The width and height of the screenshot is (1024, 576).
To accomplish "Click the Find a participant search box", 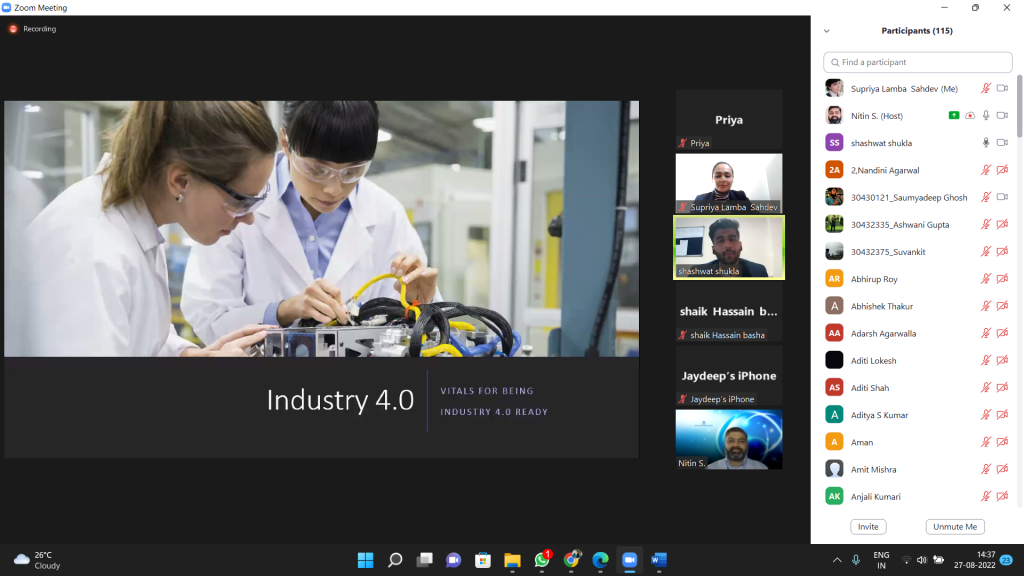I will [918, 62].
